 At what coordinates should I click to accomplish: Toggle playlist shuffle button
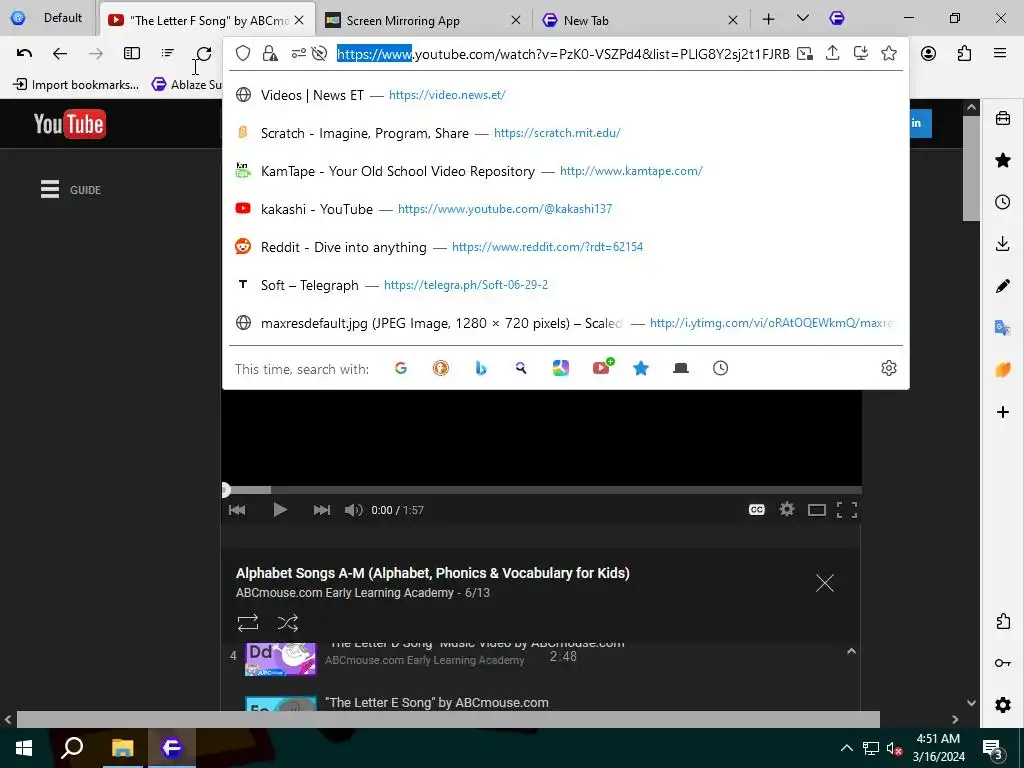tap(287, 623)
